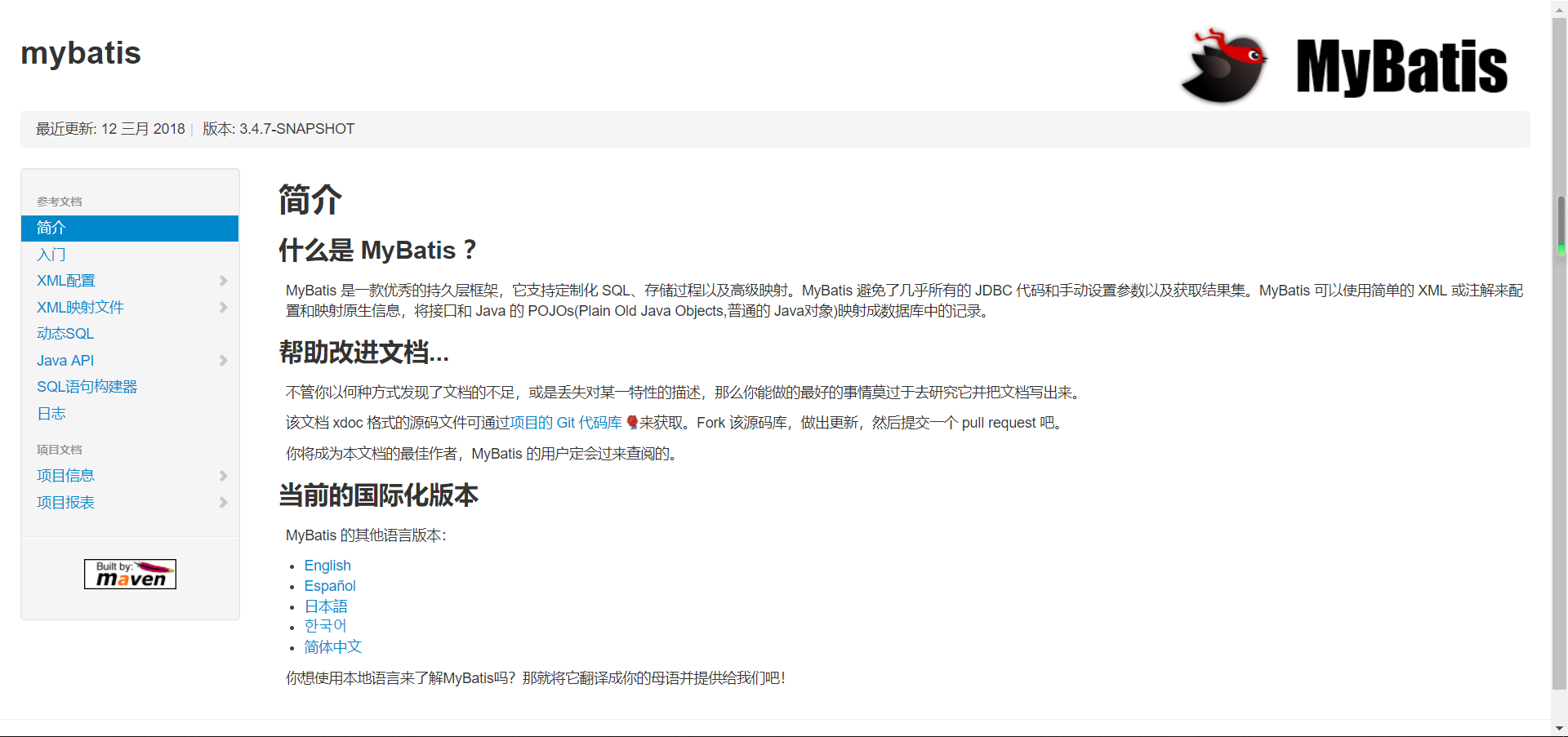Click the 什么是 MyBatis？ heading
The width and height of the screenshot is (1568, 737).
378,250
